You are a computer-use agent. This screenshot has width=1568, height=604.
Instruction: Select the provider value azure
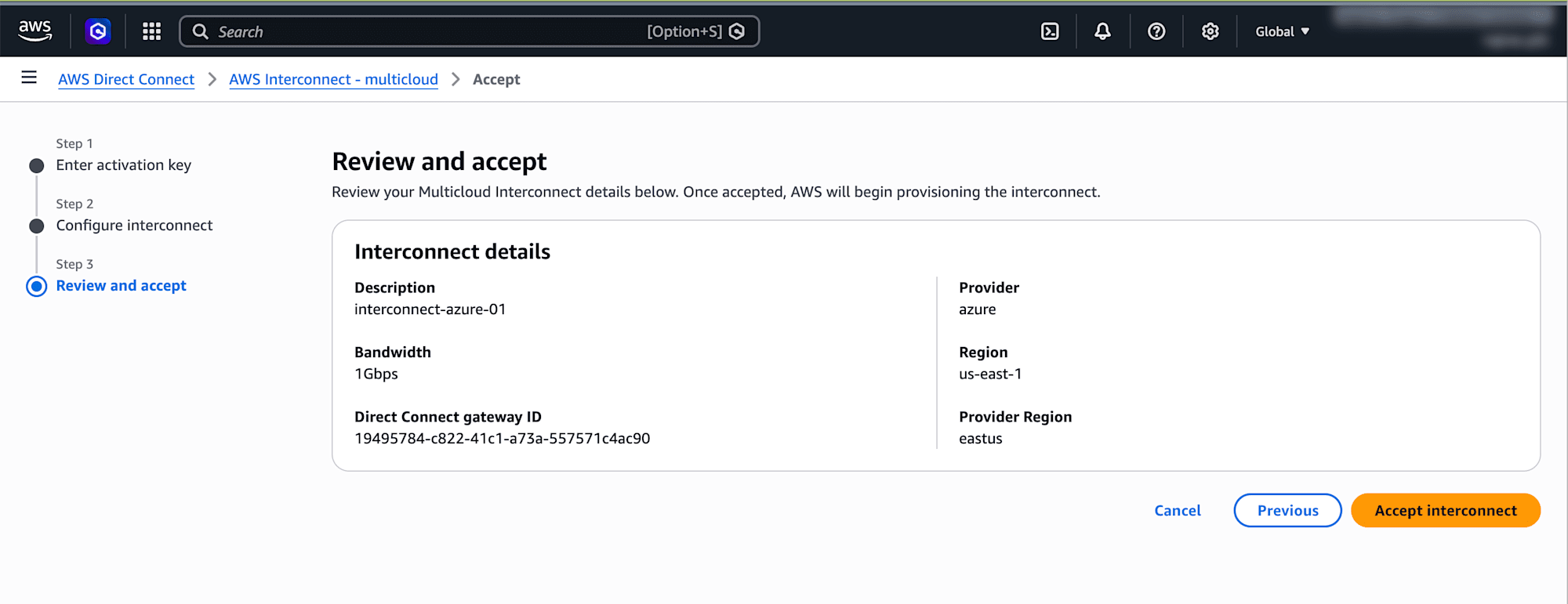[977, 309]
